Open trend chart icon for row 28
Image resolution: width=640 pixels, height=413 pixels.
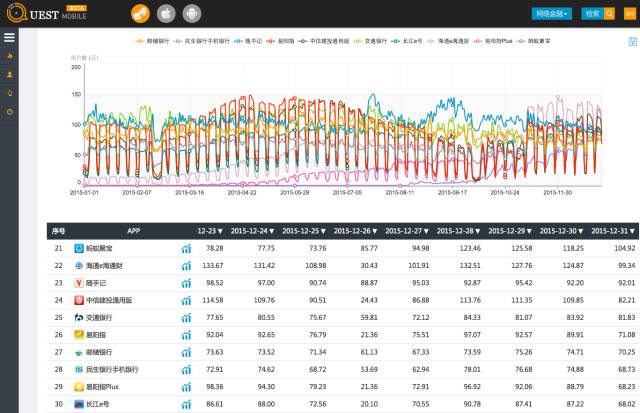coord(186,370)
